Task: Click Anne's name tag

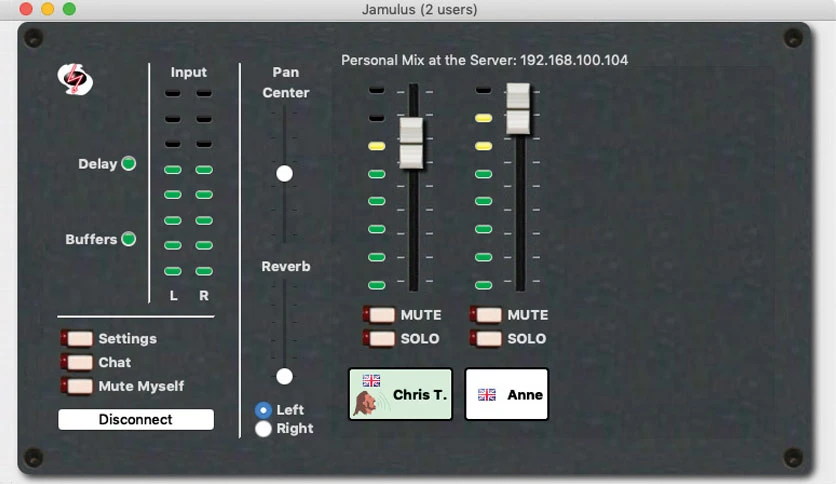Action: [507, 394]
